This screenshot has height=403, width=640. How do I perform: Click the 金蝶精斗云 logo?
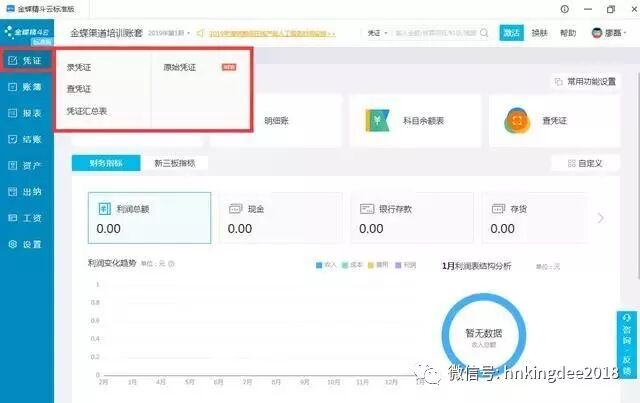(27, 33)
